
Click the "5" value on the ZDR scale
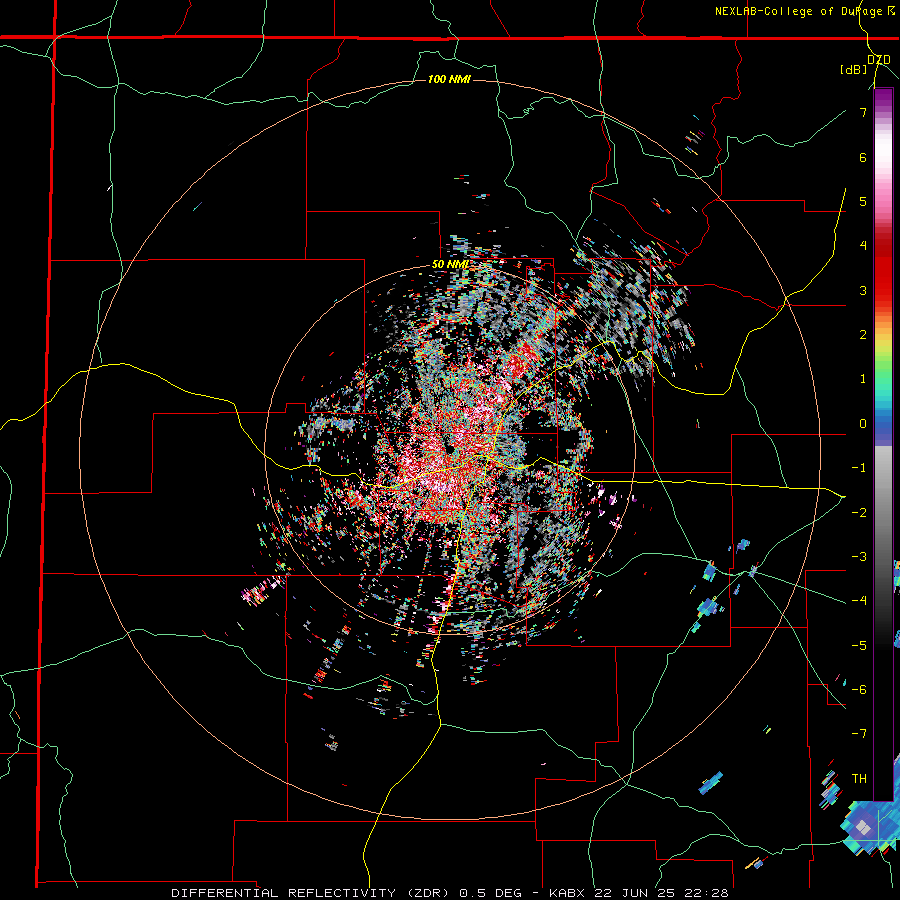(x=863, y=201)
